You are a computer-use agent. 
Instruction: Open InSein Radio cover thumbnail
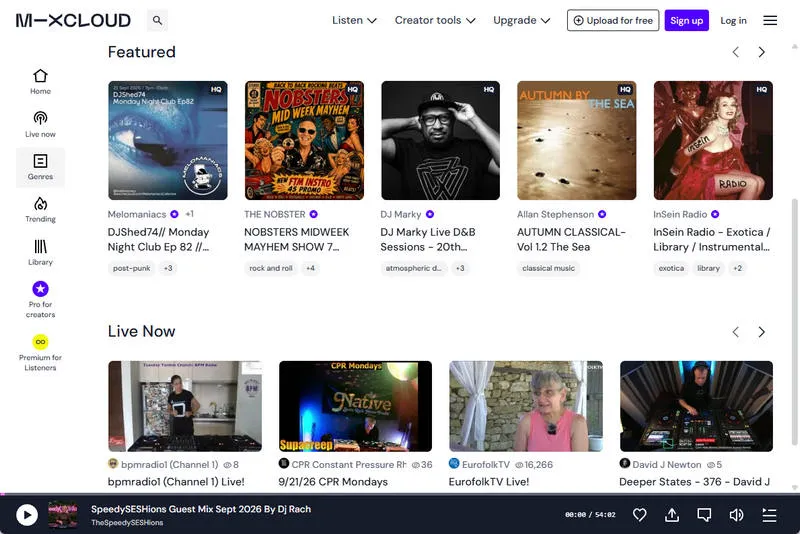pos(713,140)
